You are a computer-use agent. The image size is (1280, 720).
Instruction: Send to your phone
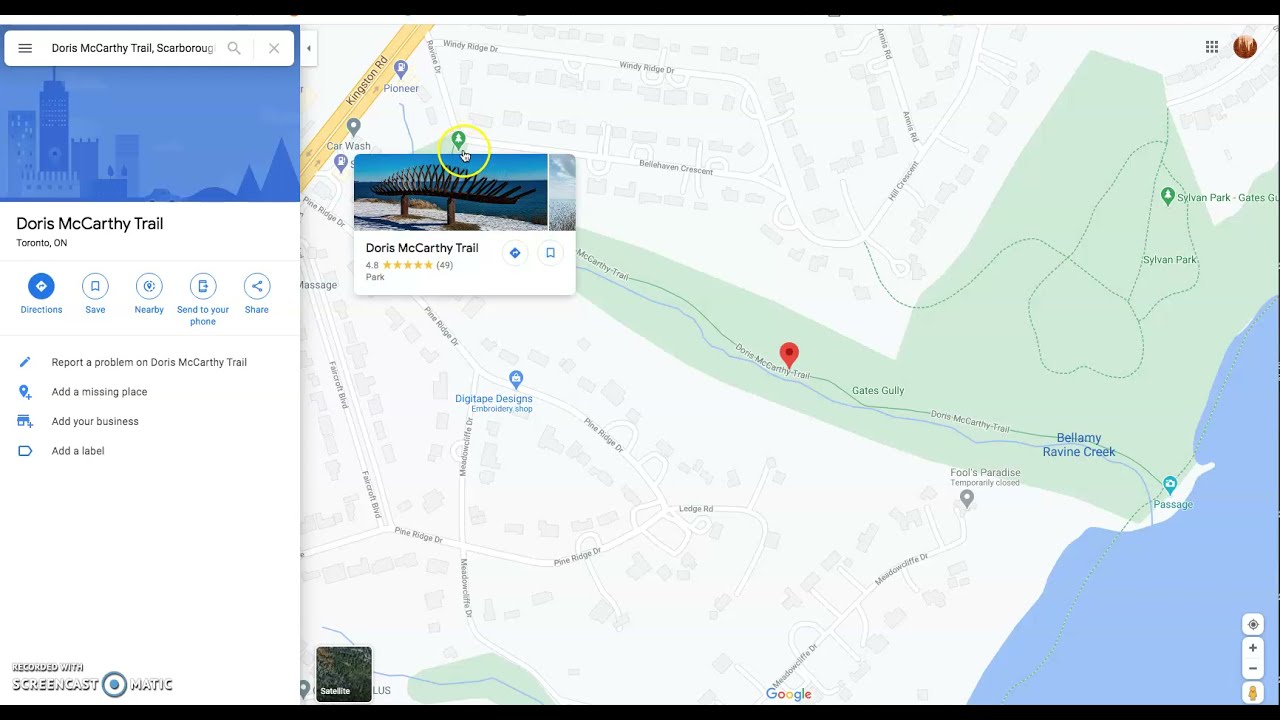coord(203,299)
